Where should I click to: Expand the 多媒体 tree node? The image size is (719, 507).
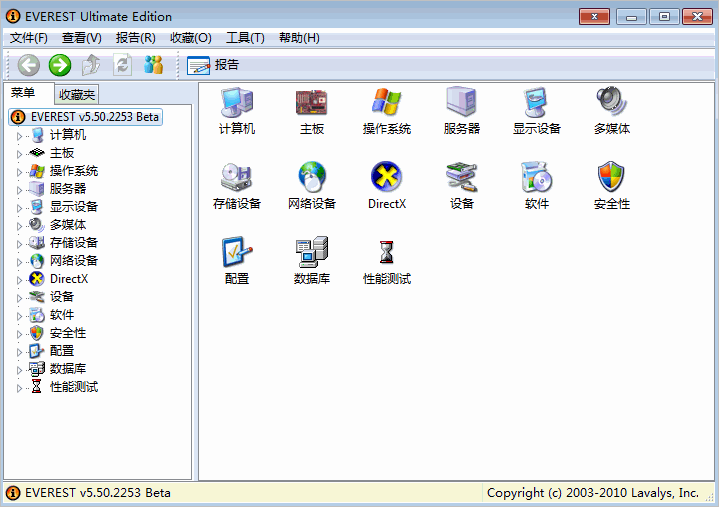point(19,226)
